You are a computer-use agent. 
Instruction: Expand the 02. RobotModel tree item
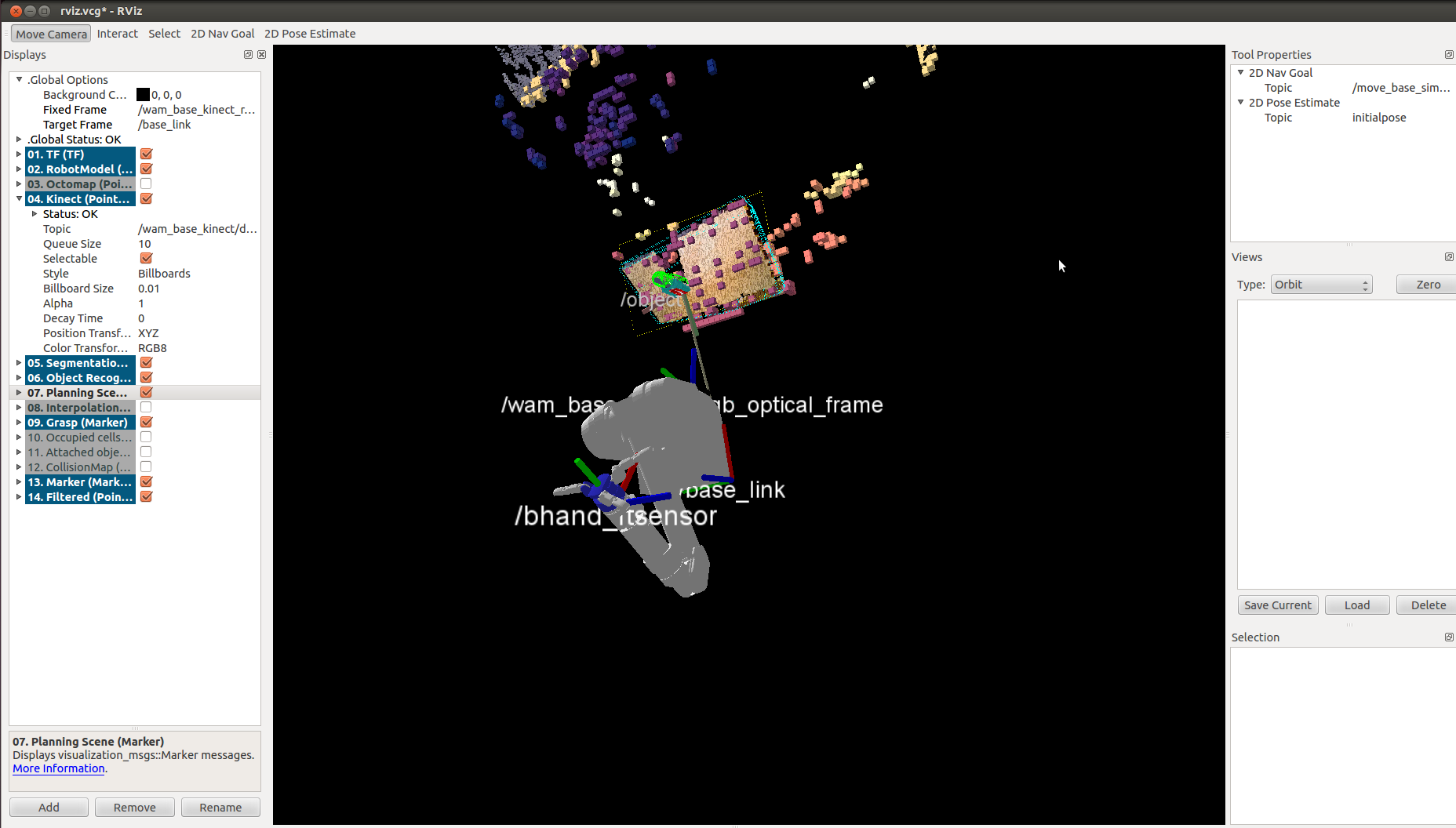tap(19, 169)
